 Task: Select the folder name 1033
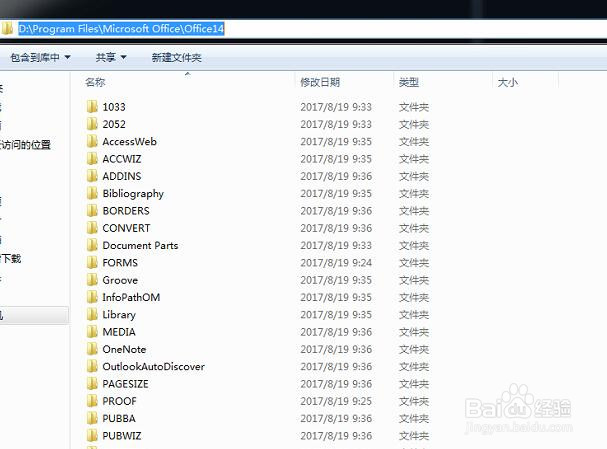(114, 107)
